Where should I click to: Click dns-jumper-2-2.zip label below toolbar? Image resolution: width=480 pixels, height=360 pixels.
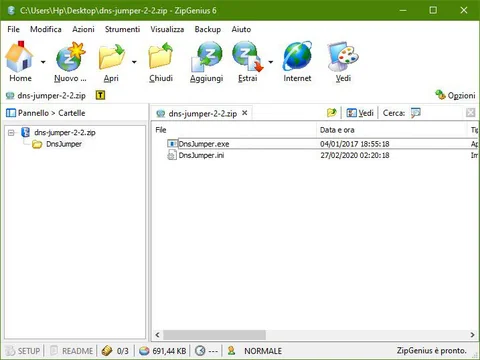[x=52, y=96]
